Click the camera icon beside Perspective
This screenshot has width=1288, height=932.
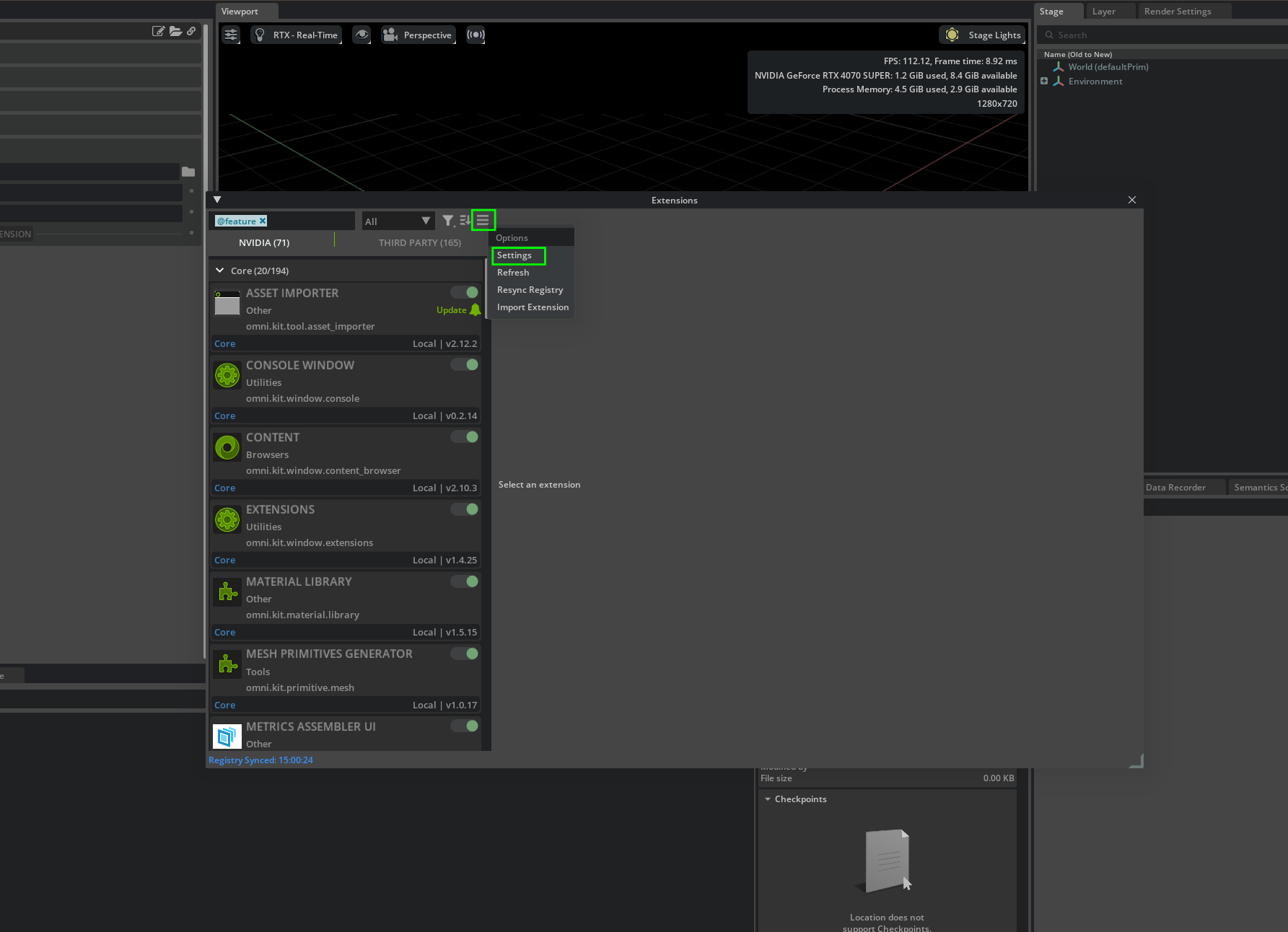[390, 35]
